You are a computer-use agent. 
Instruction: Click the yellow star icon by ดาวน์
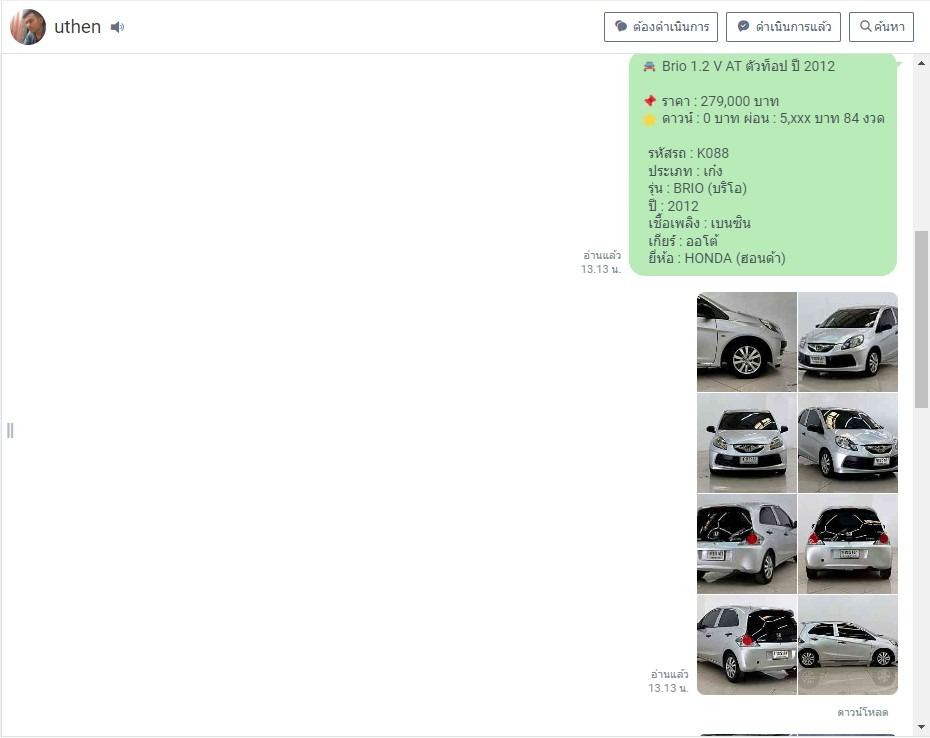650,119
